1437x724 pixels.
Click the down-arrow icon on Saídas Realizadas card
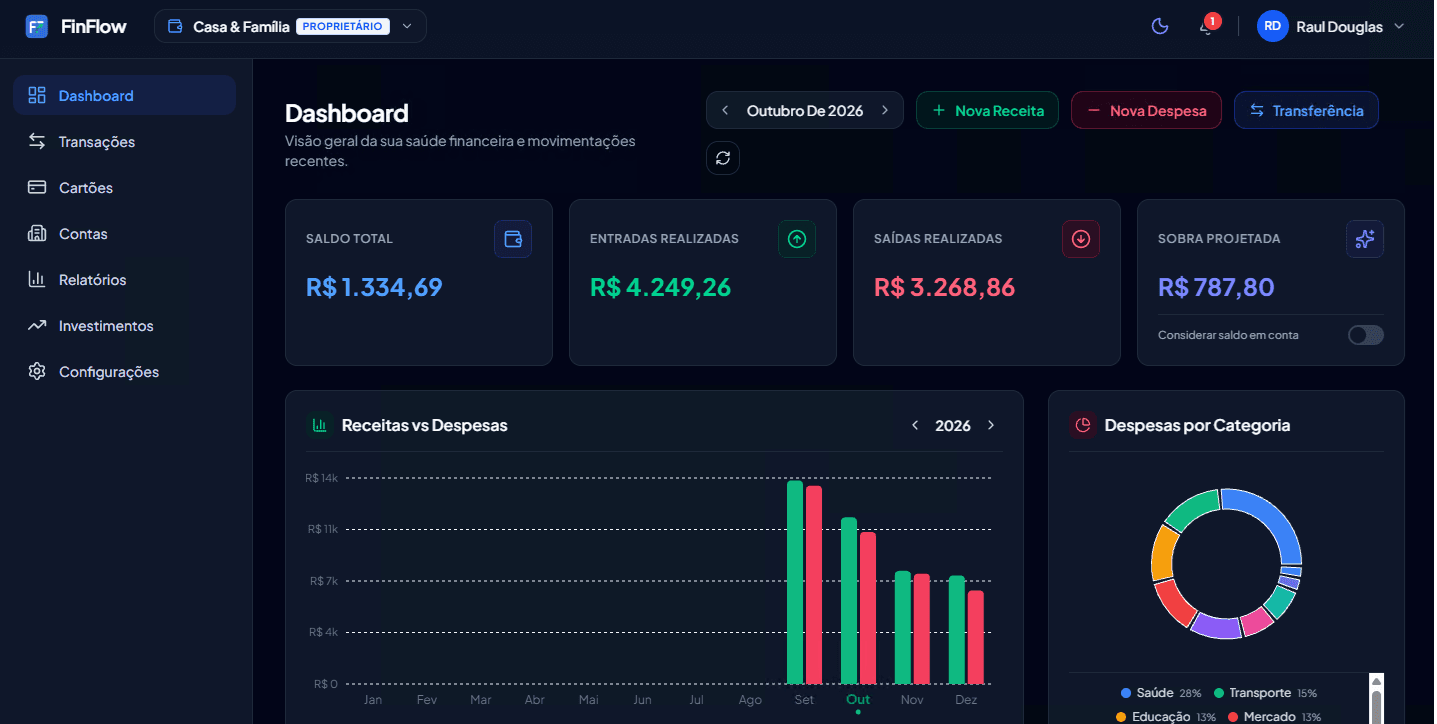tap(1081, 239)
